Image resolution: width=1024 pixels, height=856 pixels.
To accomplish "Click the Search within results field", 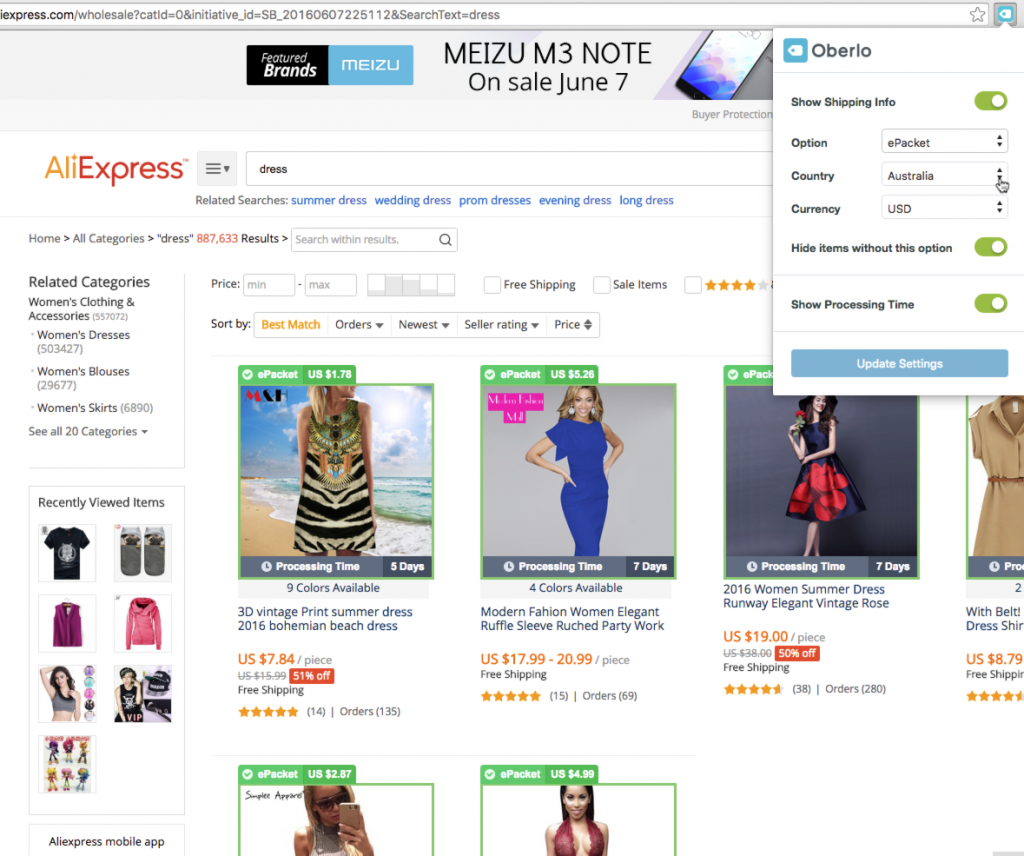I will [x=374, y=240].
